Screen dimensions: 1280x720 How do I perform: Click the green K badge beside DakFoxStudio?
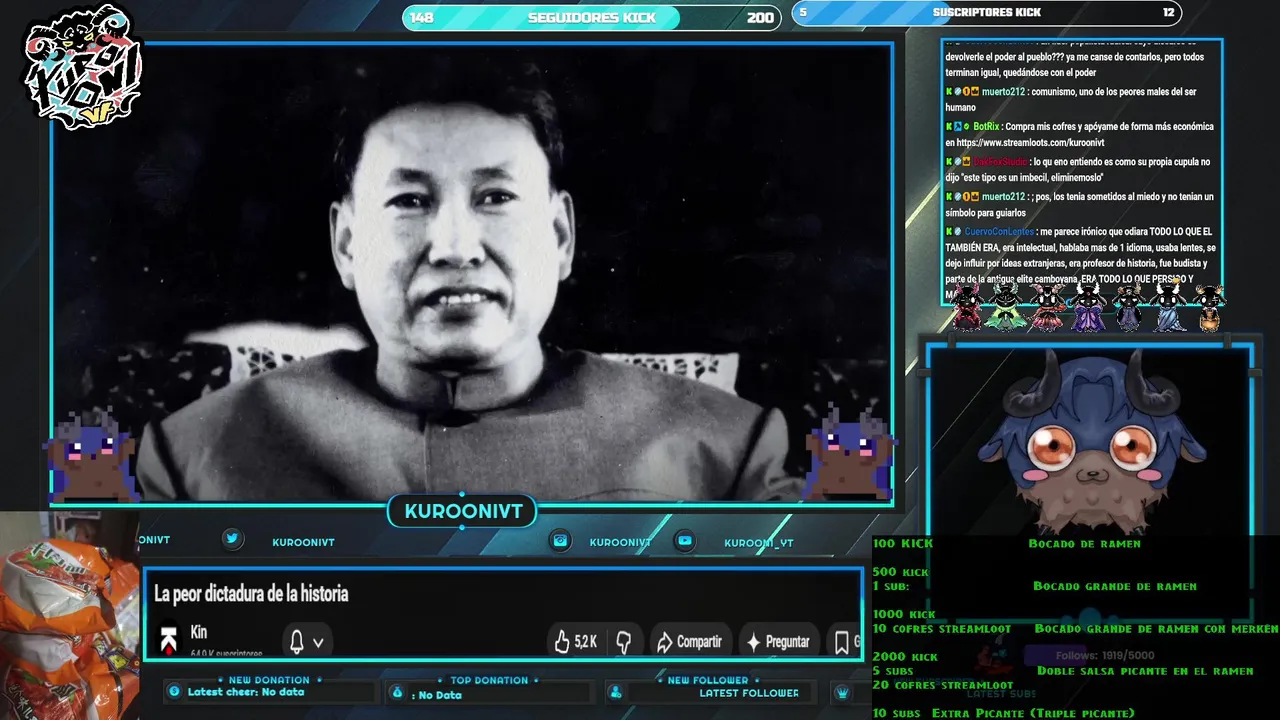949,162
